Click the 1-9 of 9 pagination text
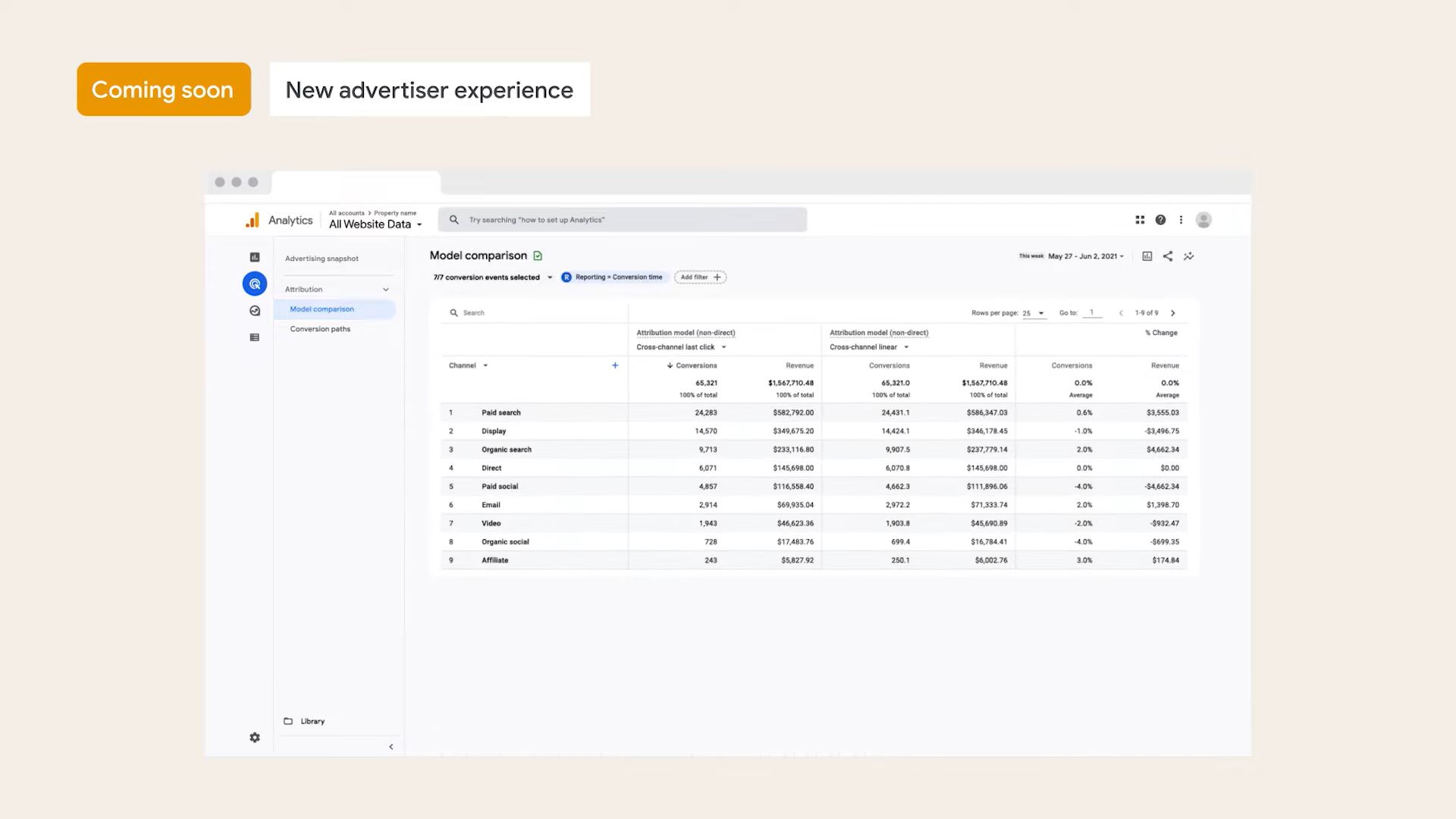Viewport: 1456px width, 819px height. (x=1147, y=313)
